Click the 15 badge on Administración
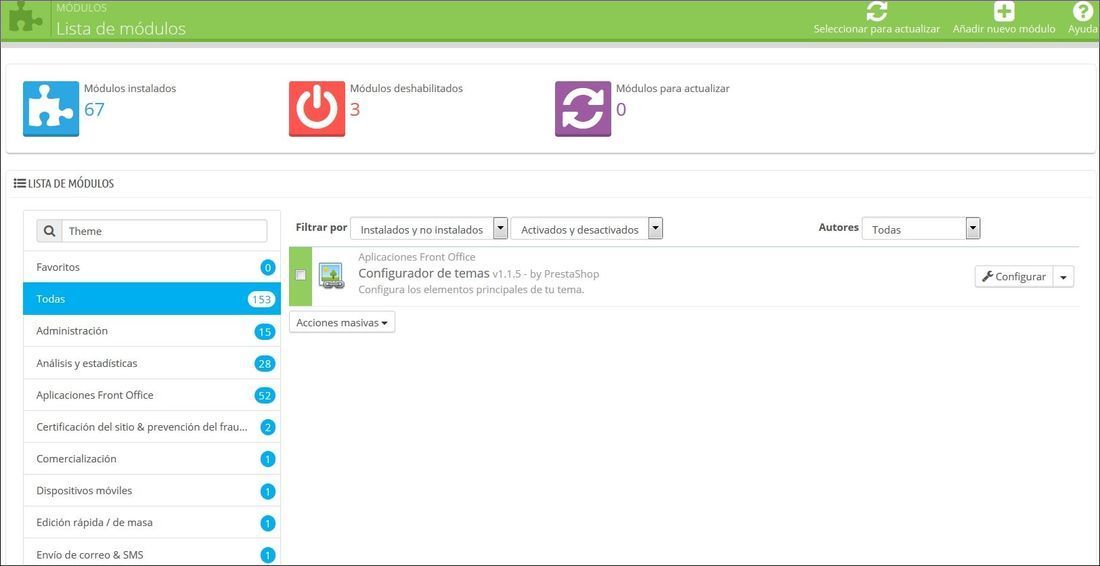The width and height of the screenshot is (1100, 566). [x=264, y=332]
